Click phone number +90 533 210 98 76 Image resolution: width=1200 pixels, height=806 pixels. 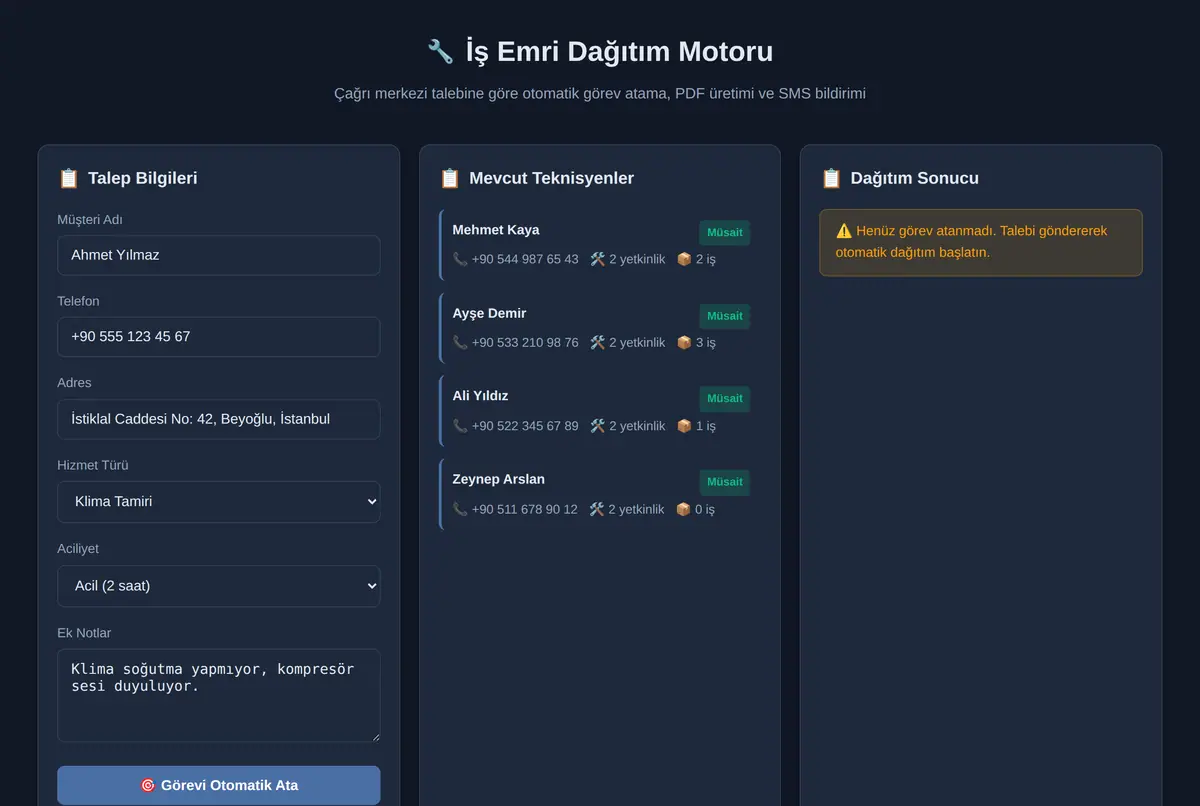coord(525,342)
